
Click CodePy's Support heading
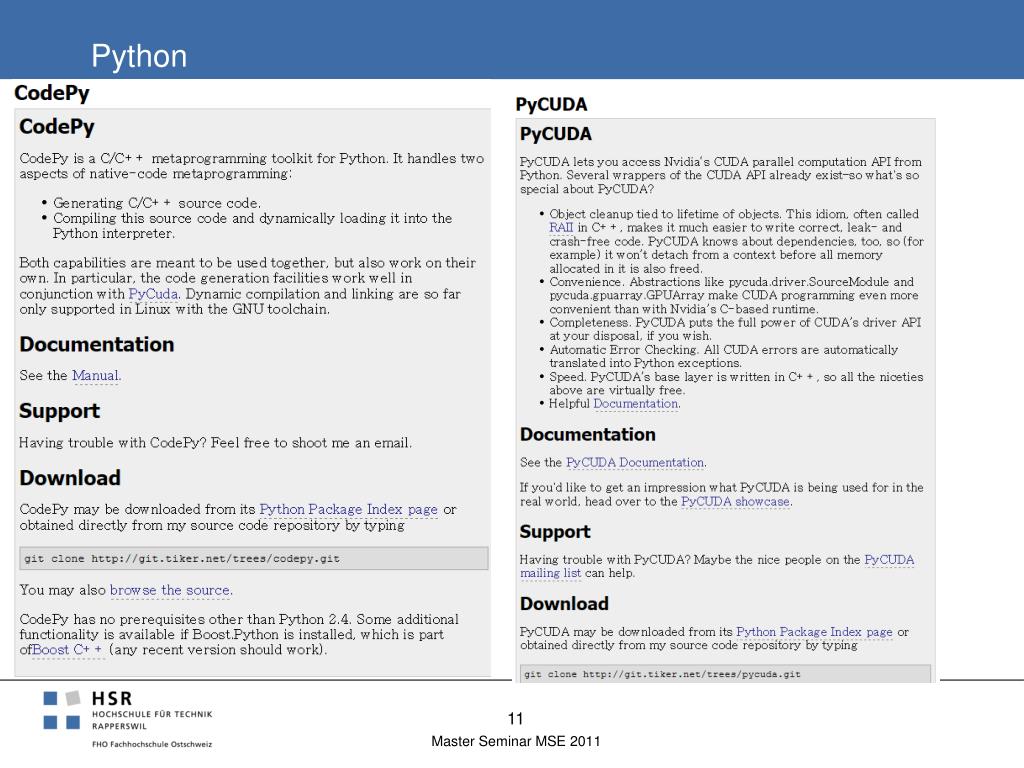[x=59, y=411]
